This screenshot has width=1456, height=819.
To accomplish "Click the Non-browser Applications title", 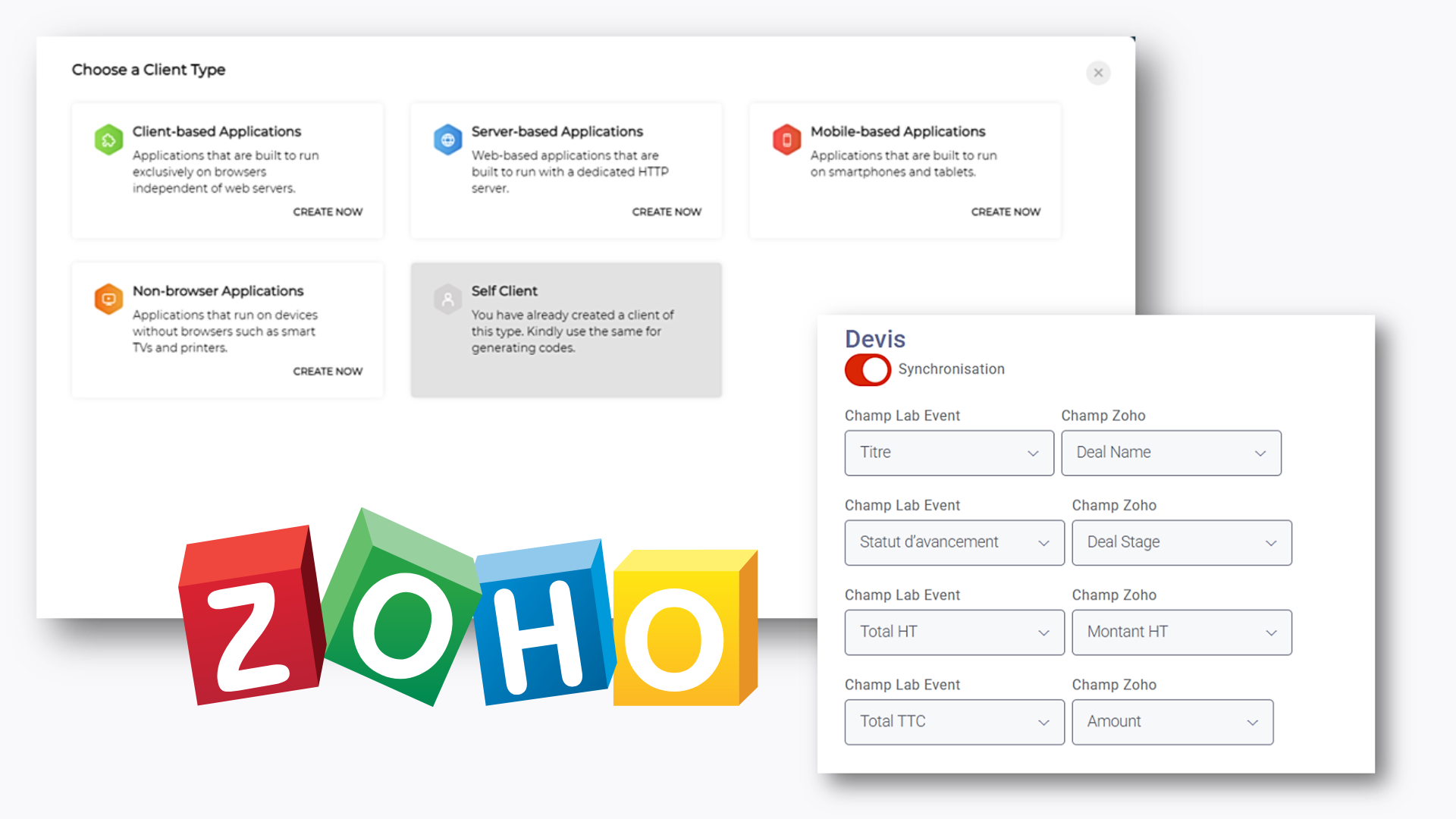I will (x=218, y=290).
